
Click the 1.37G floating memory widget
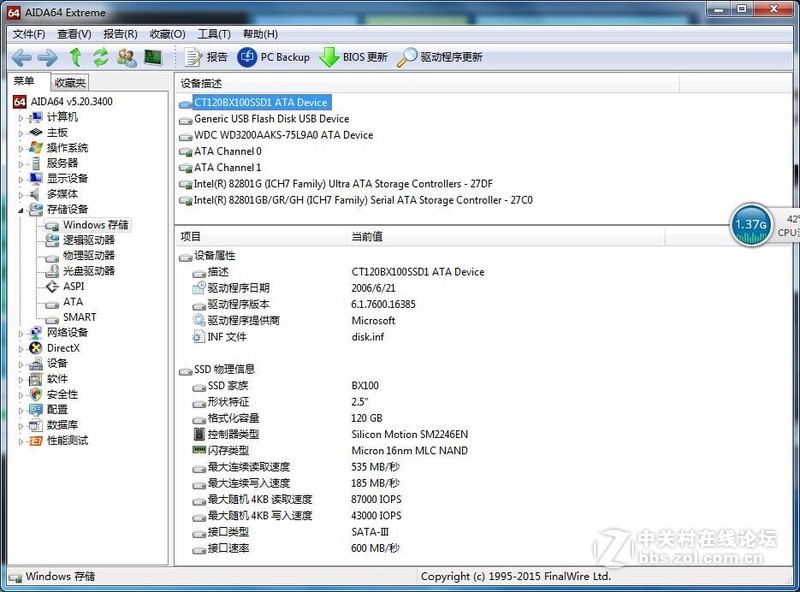[750, 225]
